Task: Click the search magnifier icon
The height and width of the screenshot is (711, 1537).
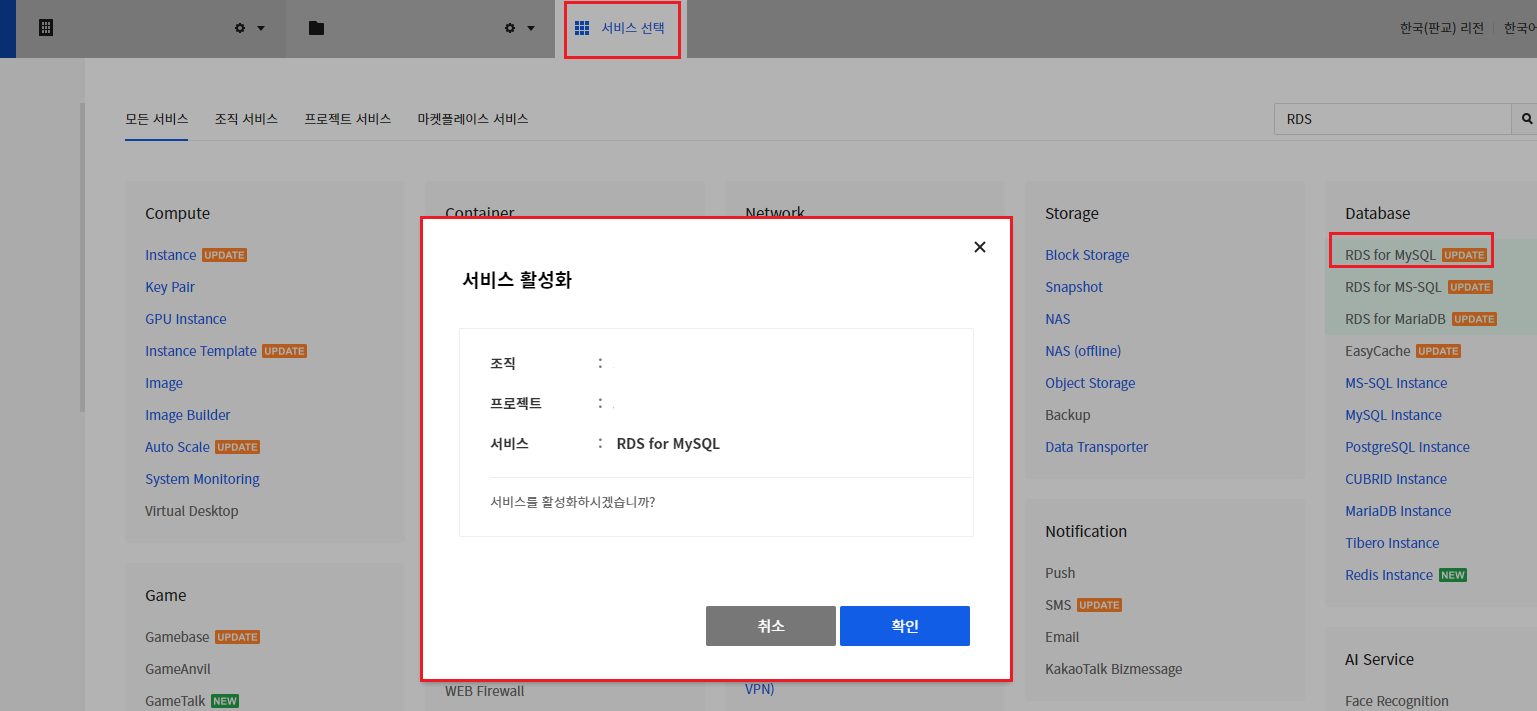Action: coord(1527,119)
